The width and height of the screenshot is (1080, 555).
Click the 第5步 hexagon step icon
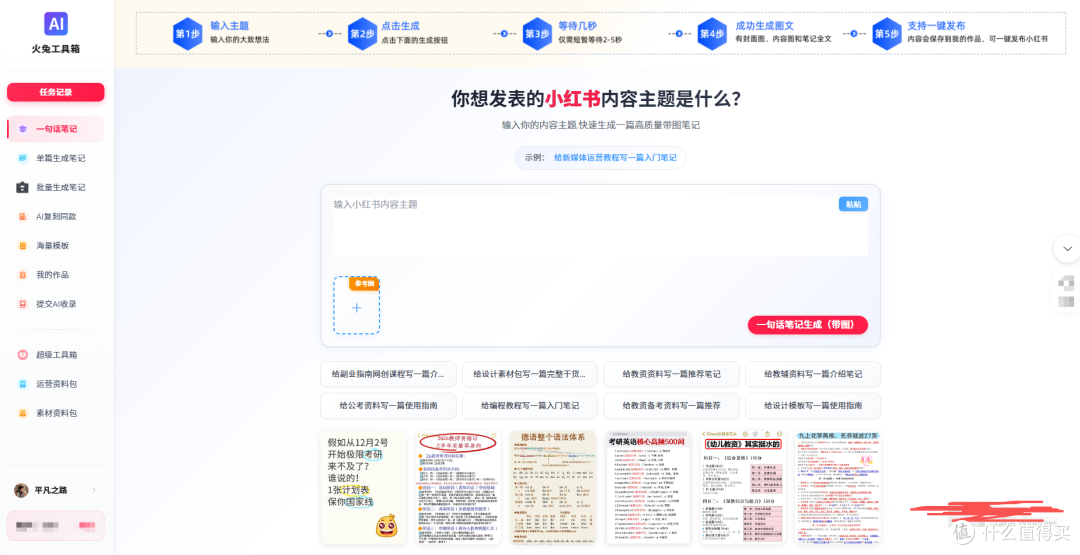click(887, 34)
